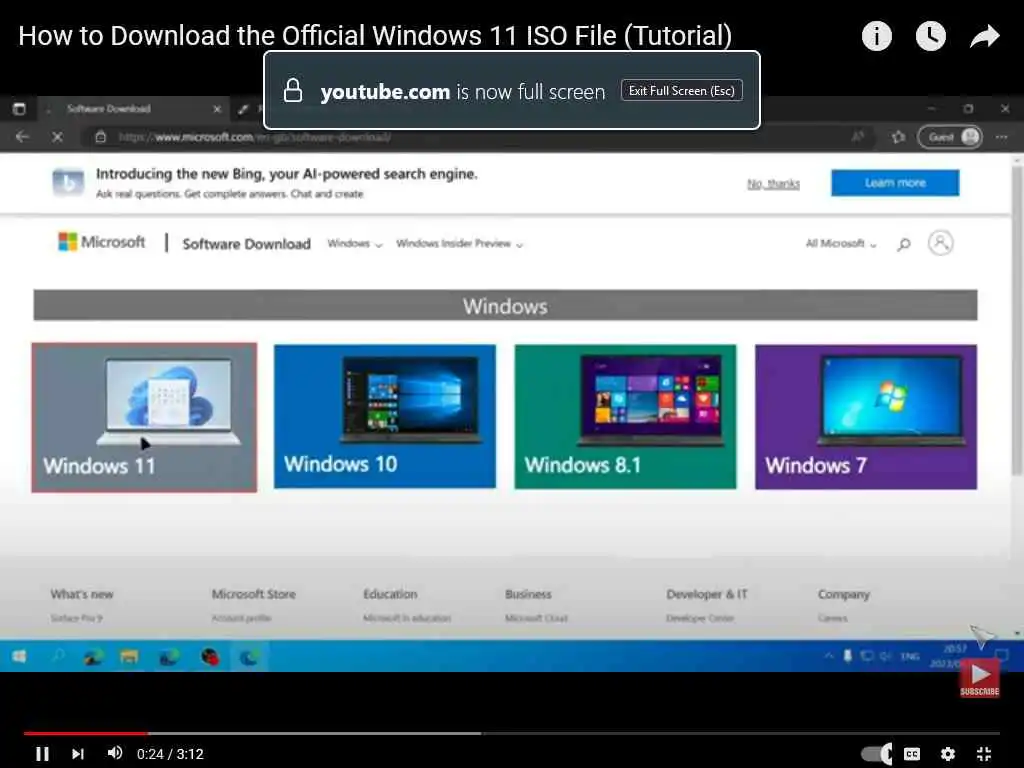Open browser more options ellipsis menu
This screenshot has height=768, width=1024.
1002,137
